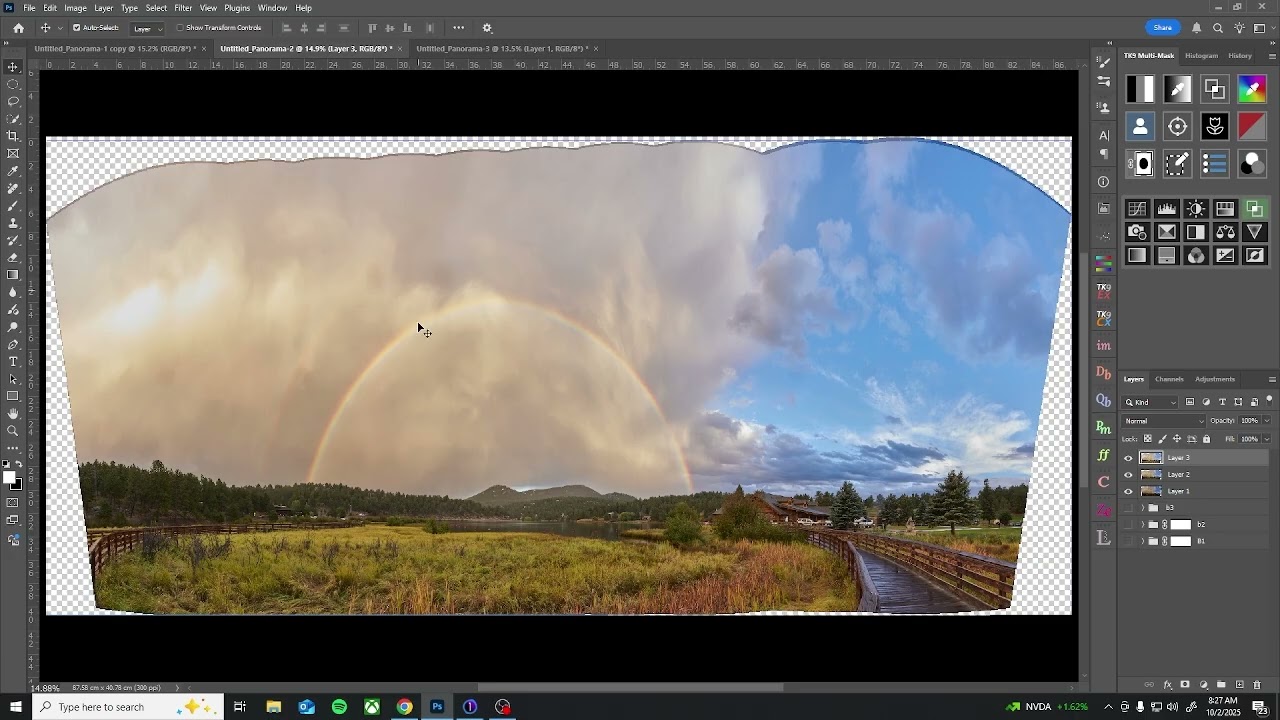Click the TK9 color wheel icon
Viewport: 1280px width, 720px height.
click(x=1252, y=89)
